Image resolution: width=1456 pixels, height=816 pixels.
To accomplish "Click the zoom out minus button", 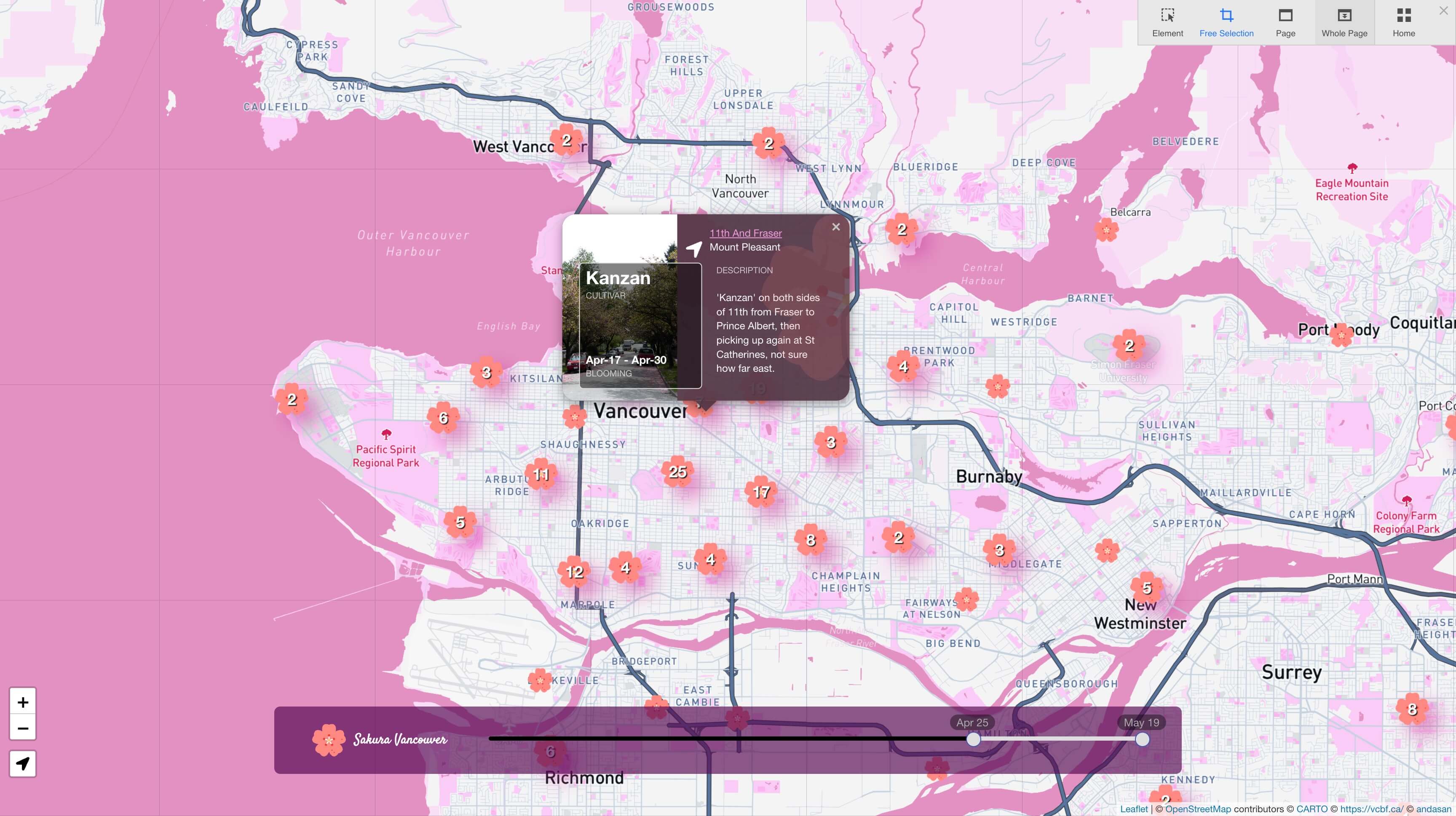I will coord(23,728).
